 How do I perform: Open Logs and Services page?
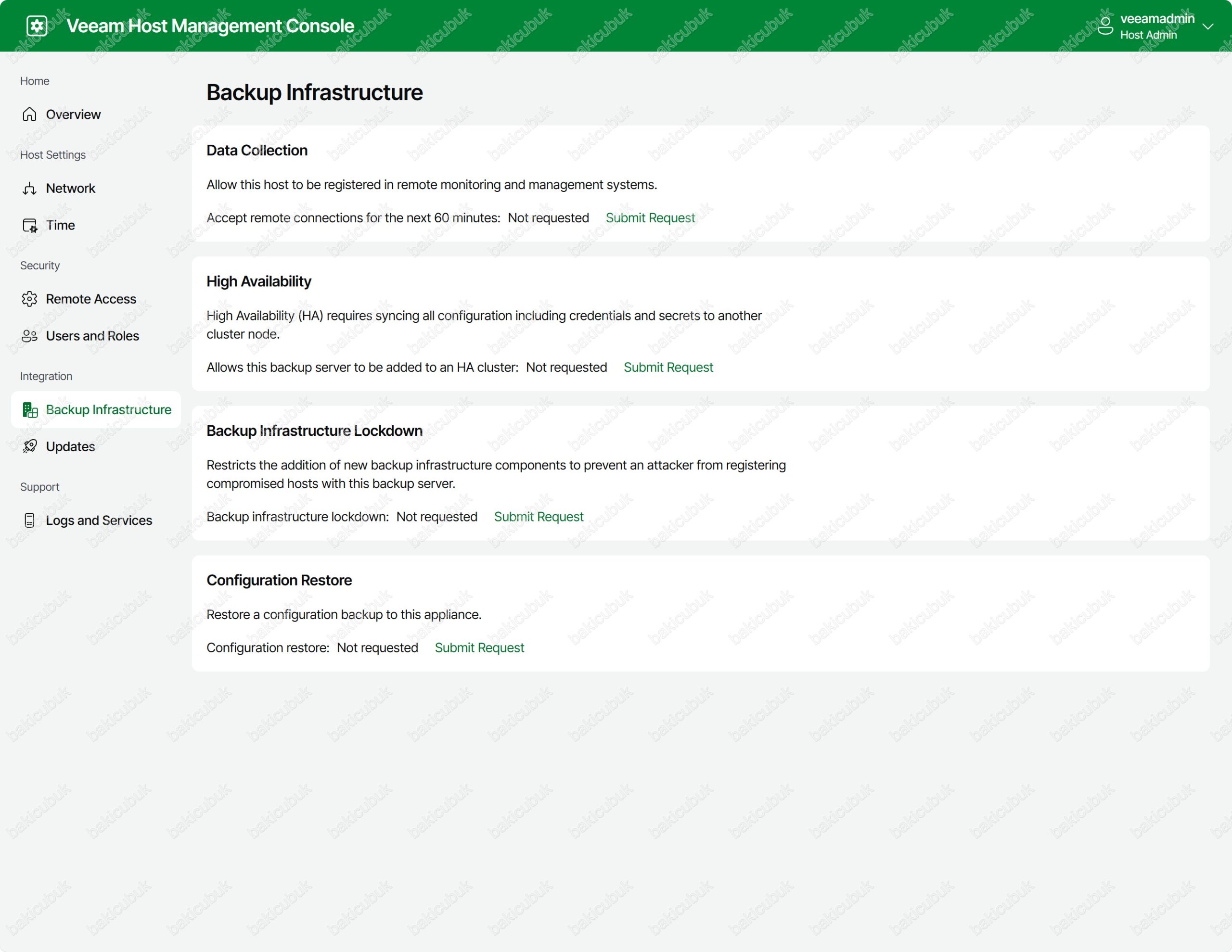pyautogui.click(x=99, y=520)
